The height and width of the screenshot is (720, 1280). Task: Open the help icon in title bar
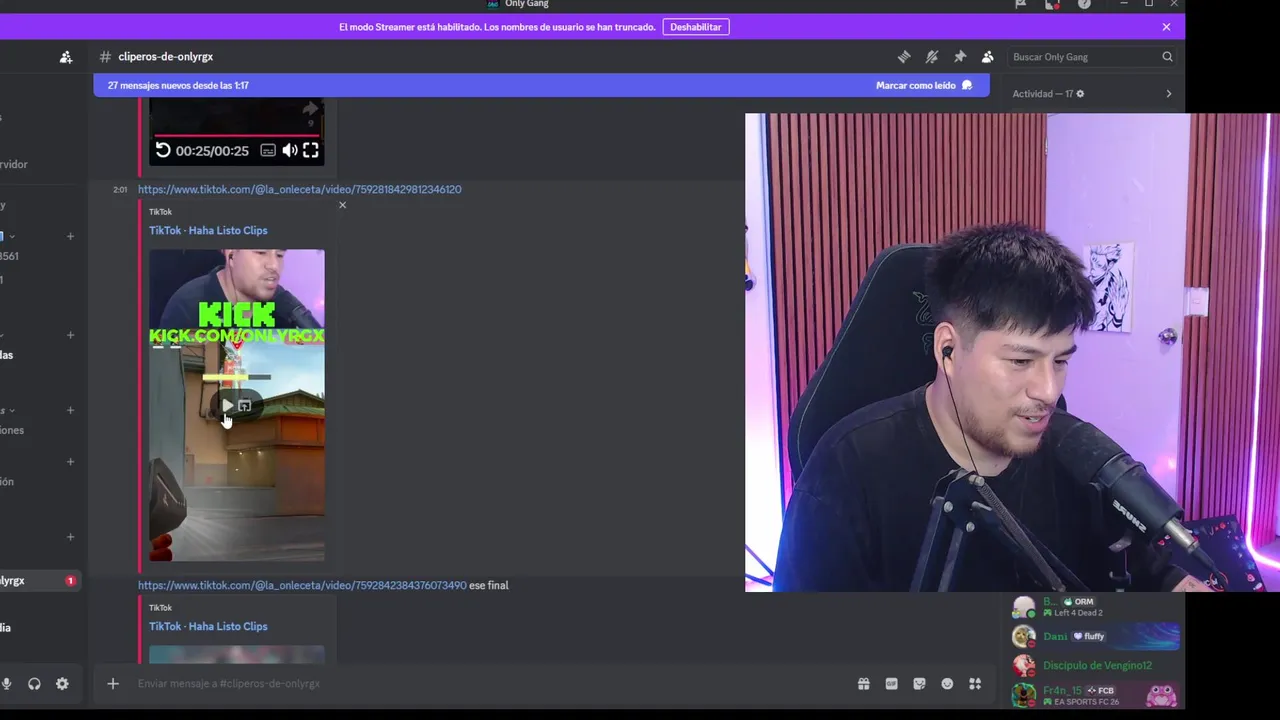tap(1084, 5)
